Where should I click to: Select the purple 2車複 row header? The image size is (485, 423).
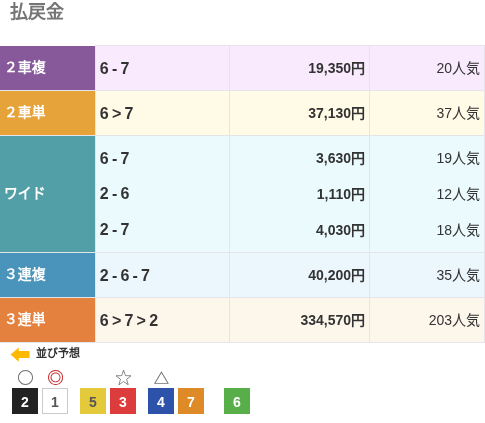click(47, 68)
